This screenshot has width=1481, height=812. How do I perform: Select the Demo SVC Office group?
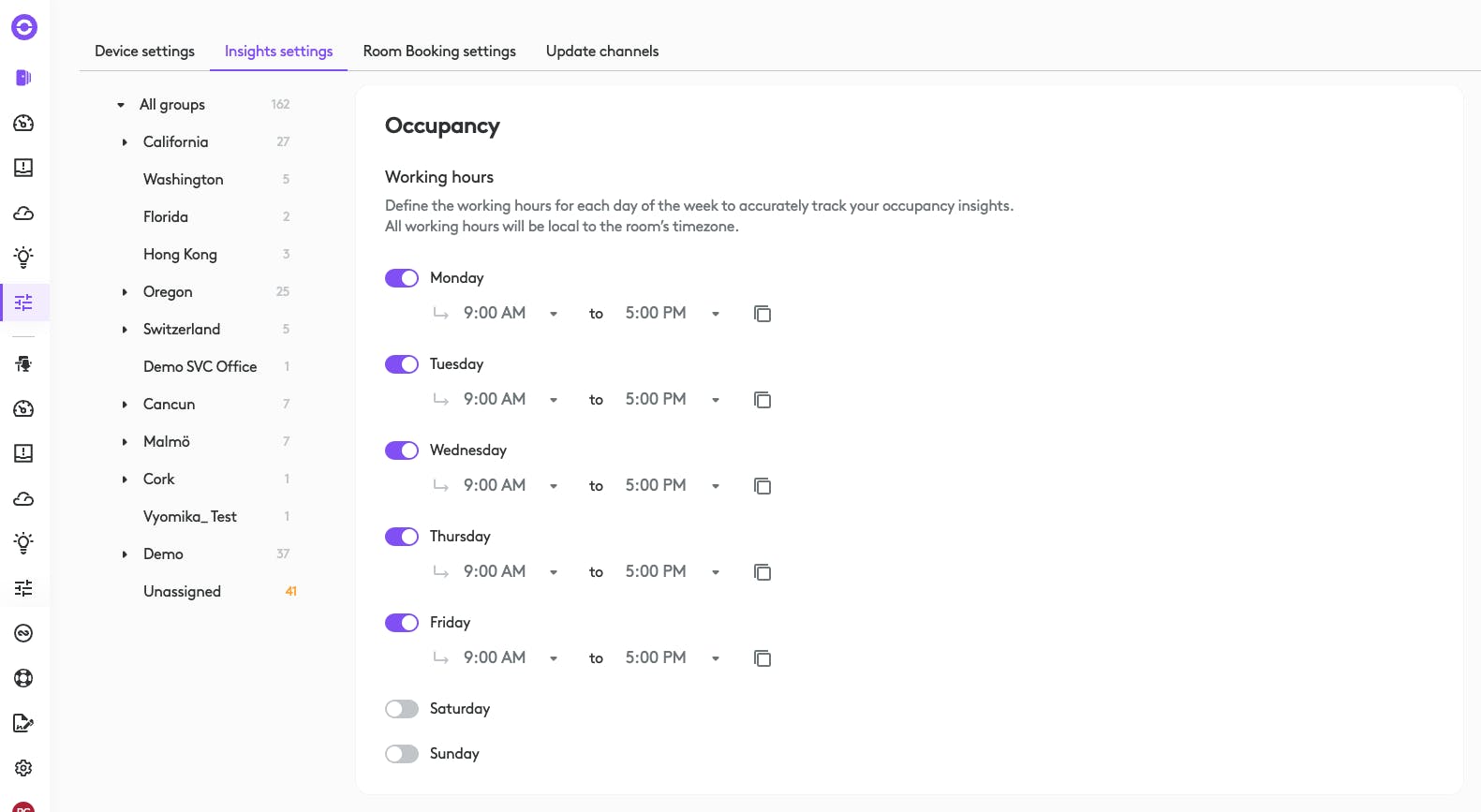(200, 367)
